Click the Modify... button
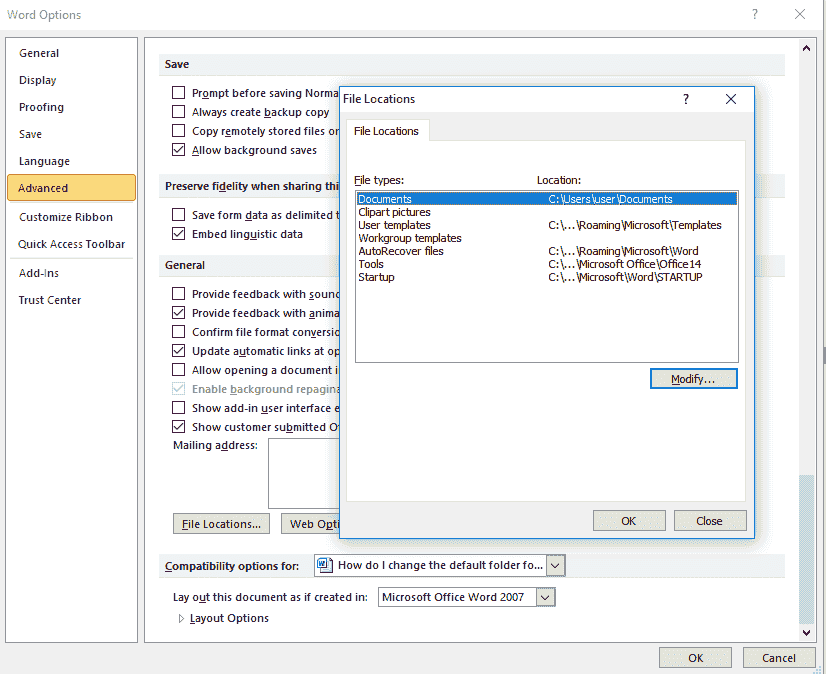This screenshot has width=826, height=674. point(693,379)
